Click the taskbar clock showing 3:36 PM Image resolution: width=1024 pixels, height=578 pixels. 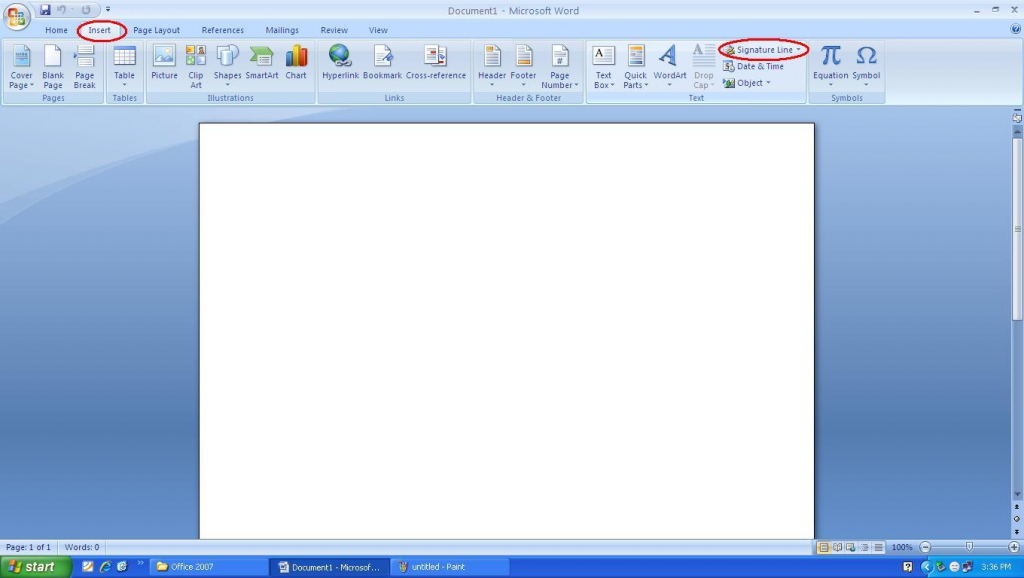(x=996, y=567)
